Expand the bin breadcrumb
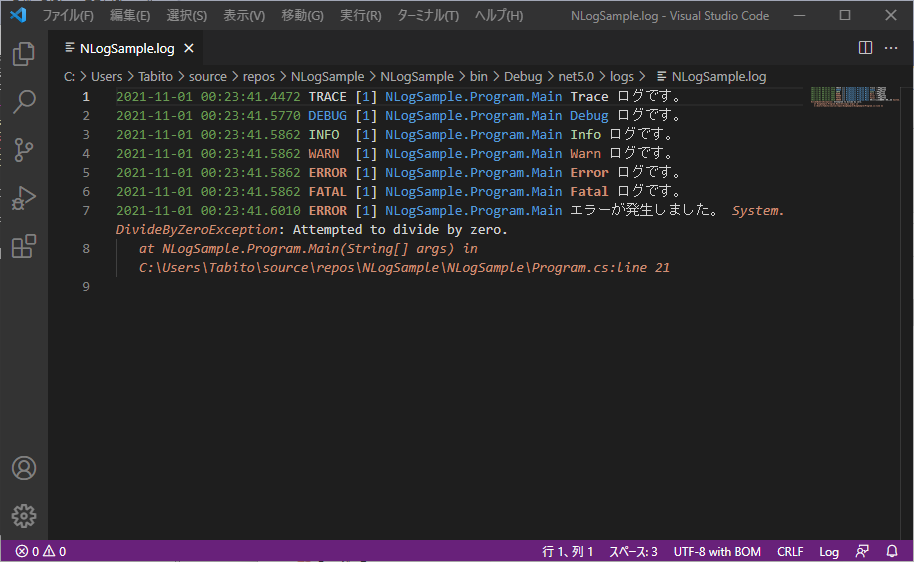The width and height of the screenshot is (914, 562). 479,76
